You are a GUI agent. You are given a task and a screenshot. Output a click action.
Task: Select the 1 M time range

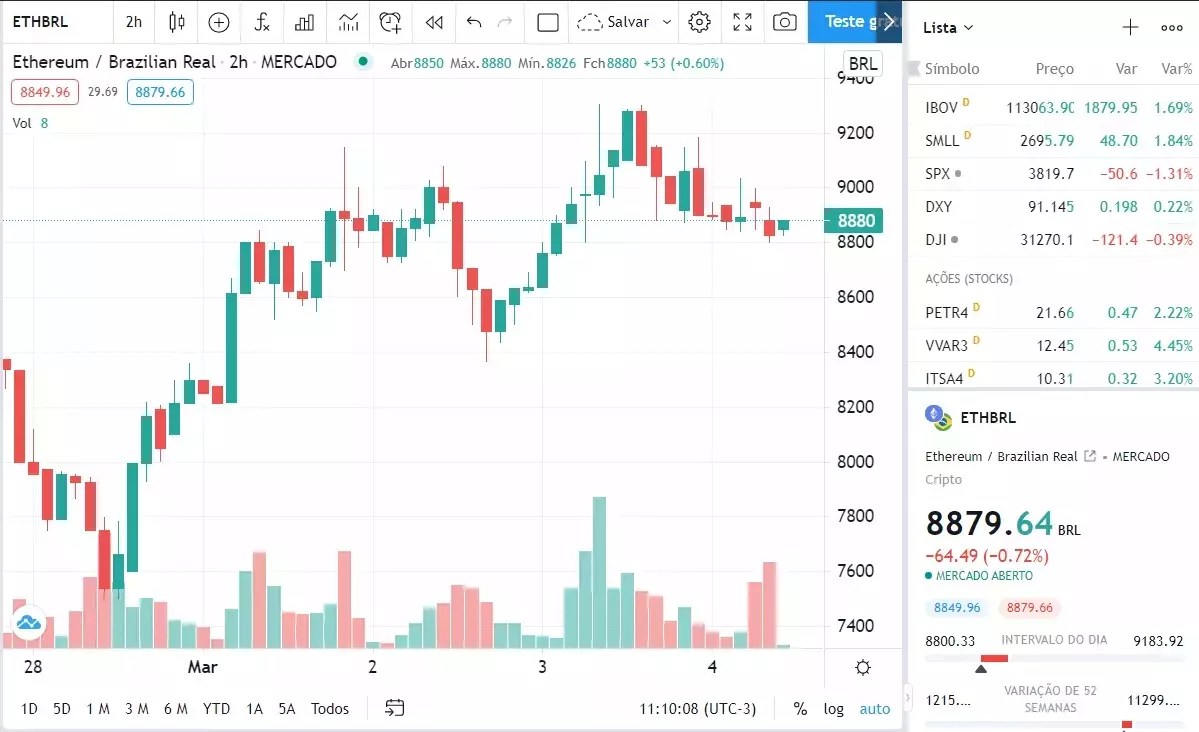pyautogui.click(x=98, y=708)
